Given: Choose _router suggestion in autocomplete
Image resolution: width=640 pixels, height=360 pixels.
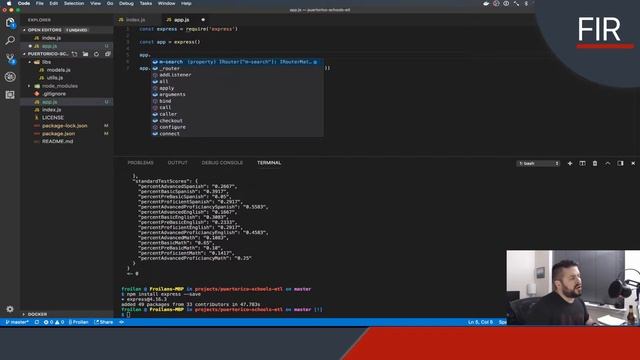Looking at the screenshot, I should (238, 69).
